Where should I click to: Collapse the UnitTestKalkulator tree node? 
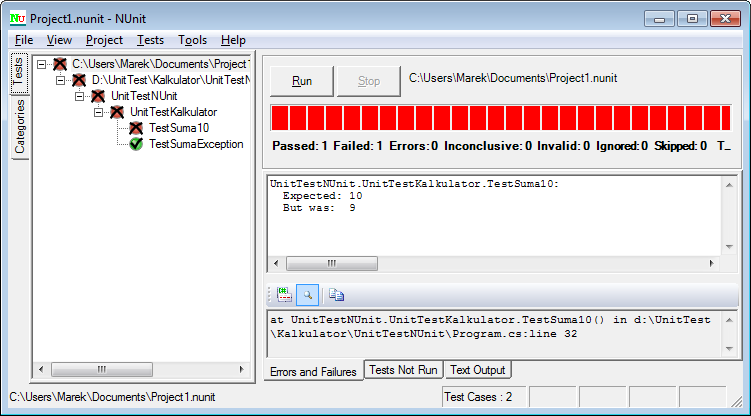pos(99,112)
